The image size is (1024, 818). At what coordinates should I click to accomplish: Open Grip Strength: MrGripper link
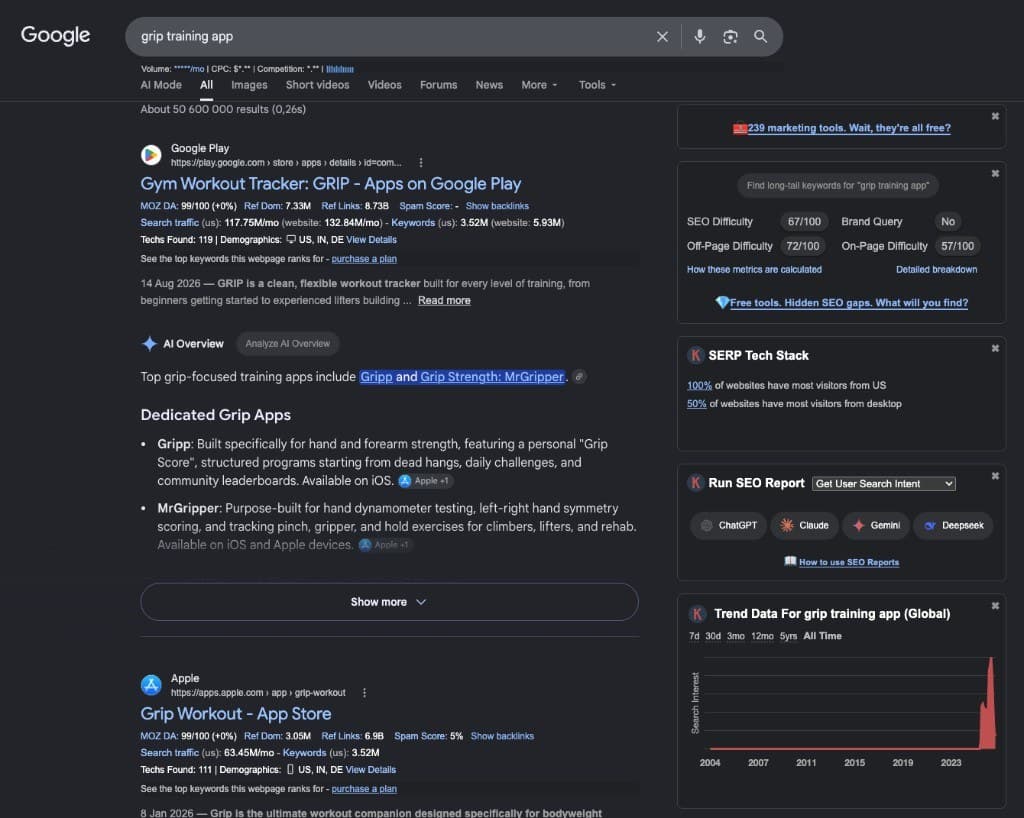tap(492, 377)
